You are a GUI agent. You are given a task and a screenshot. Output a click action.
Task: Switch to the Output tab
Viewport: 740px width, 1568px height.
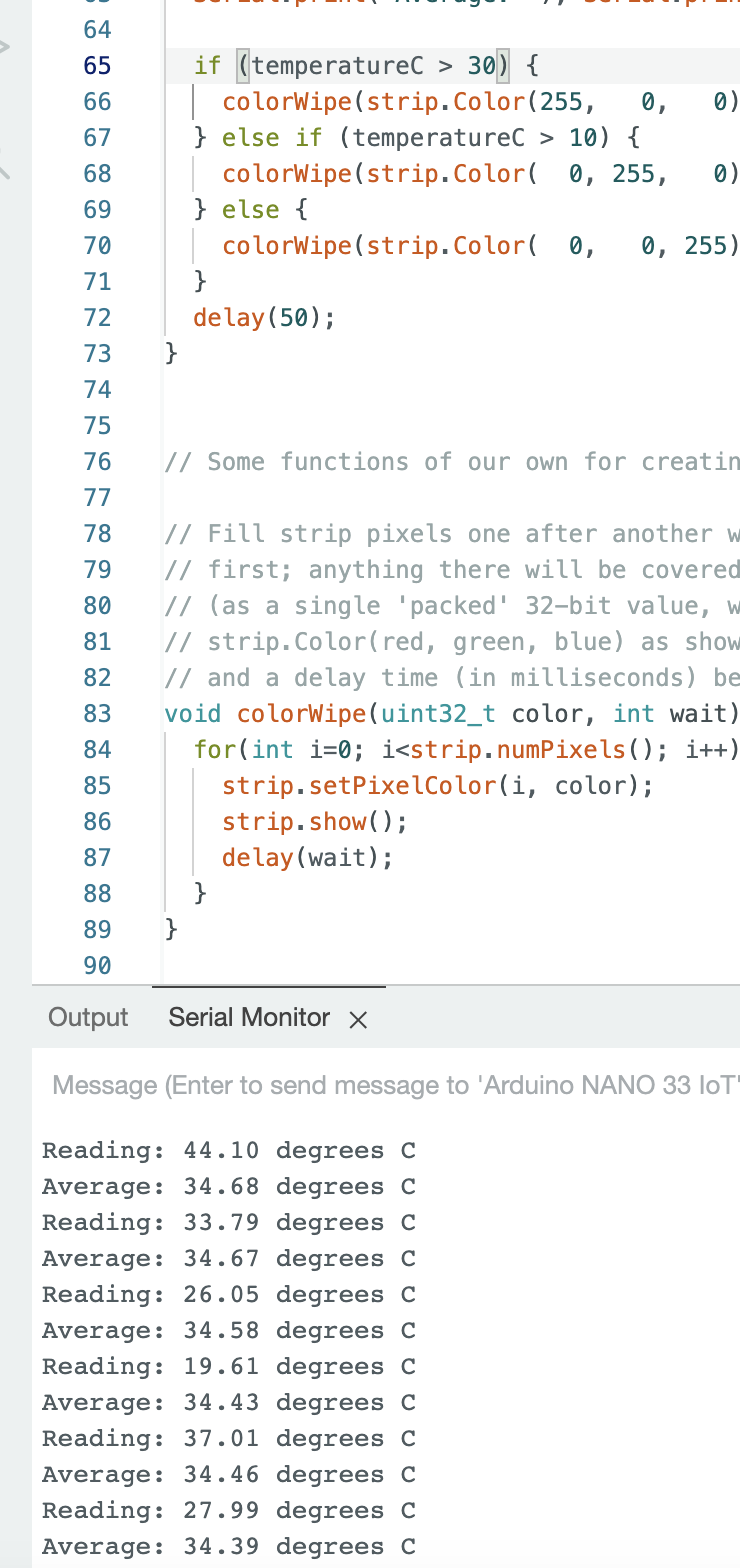[88, 1018]
